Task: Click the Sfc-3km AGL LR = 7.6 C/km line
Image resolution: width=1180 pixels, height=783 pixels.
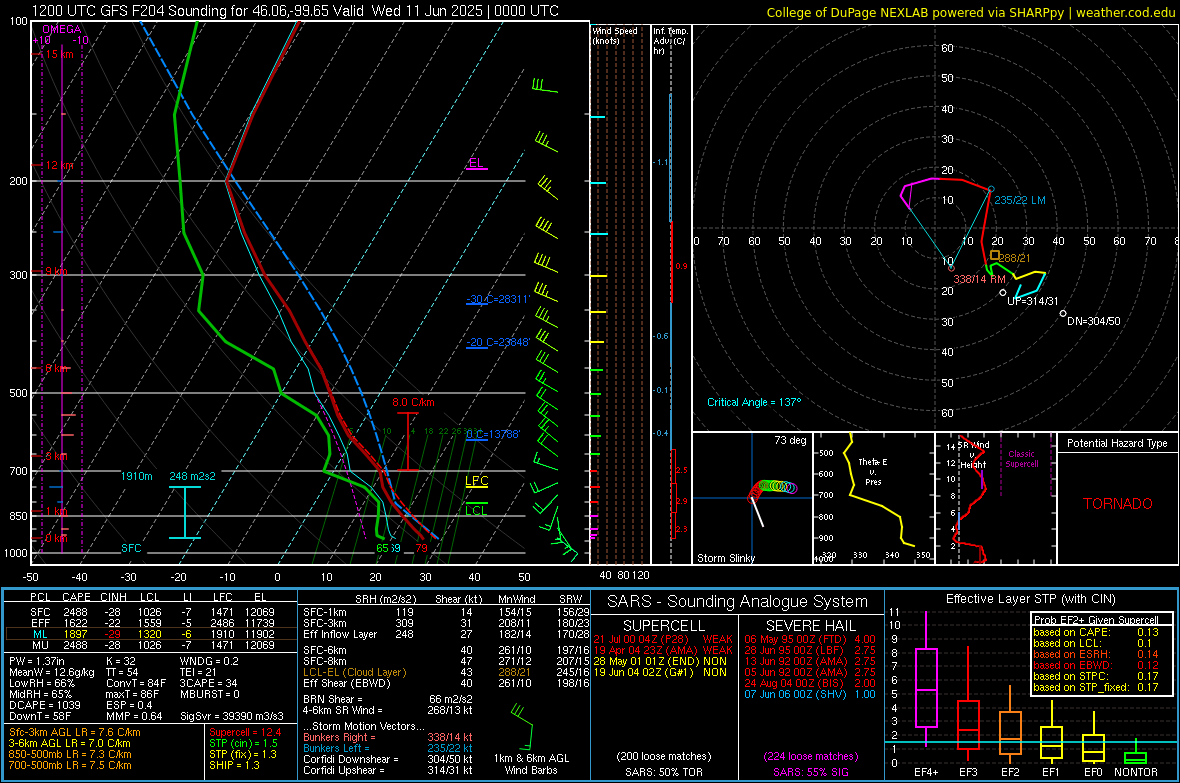Action: click(x=75, y=732)
